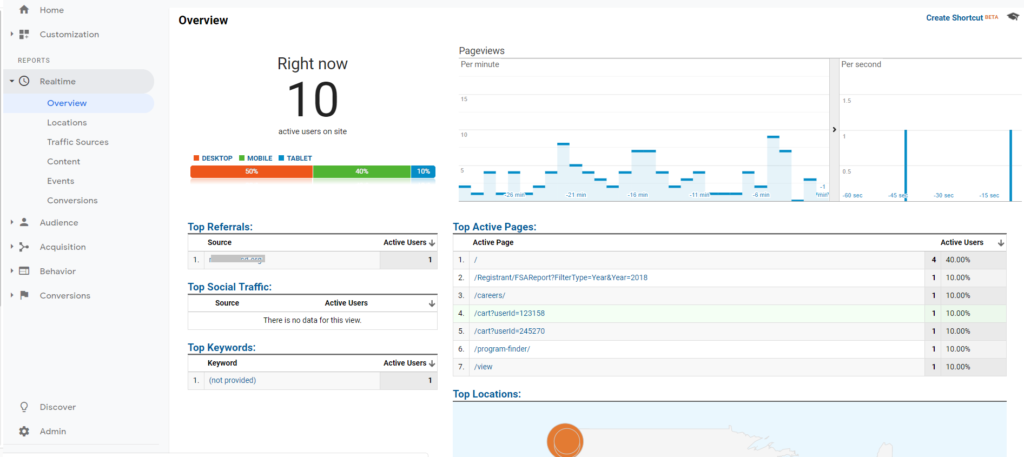Click the DESKTOP legend label

coord(217,159)
